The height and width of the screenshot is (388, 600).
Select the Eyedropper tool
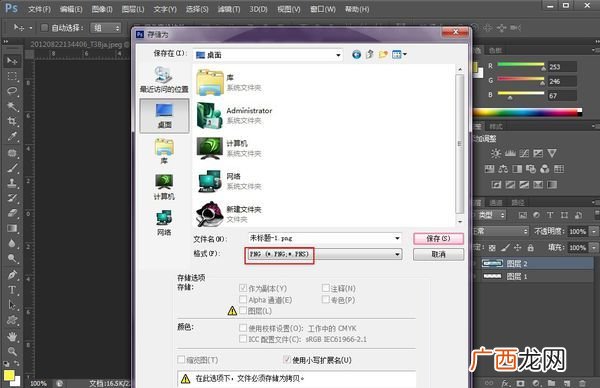(x=12, y=136)
